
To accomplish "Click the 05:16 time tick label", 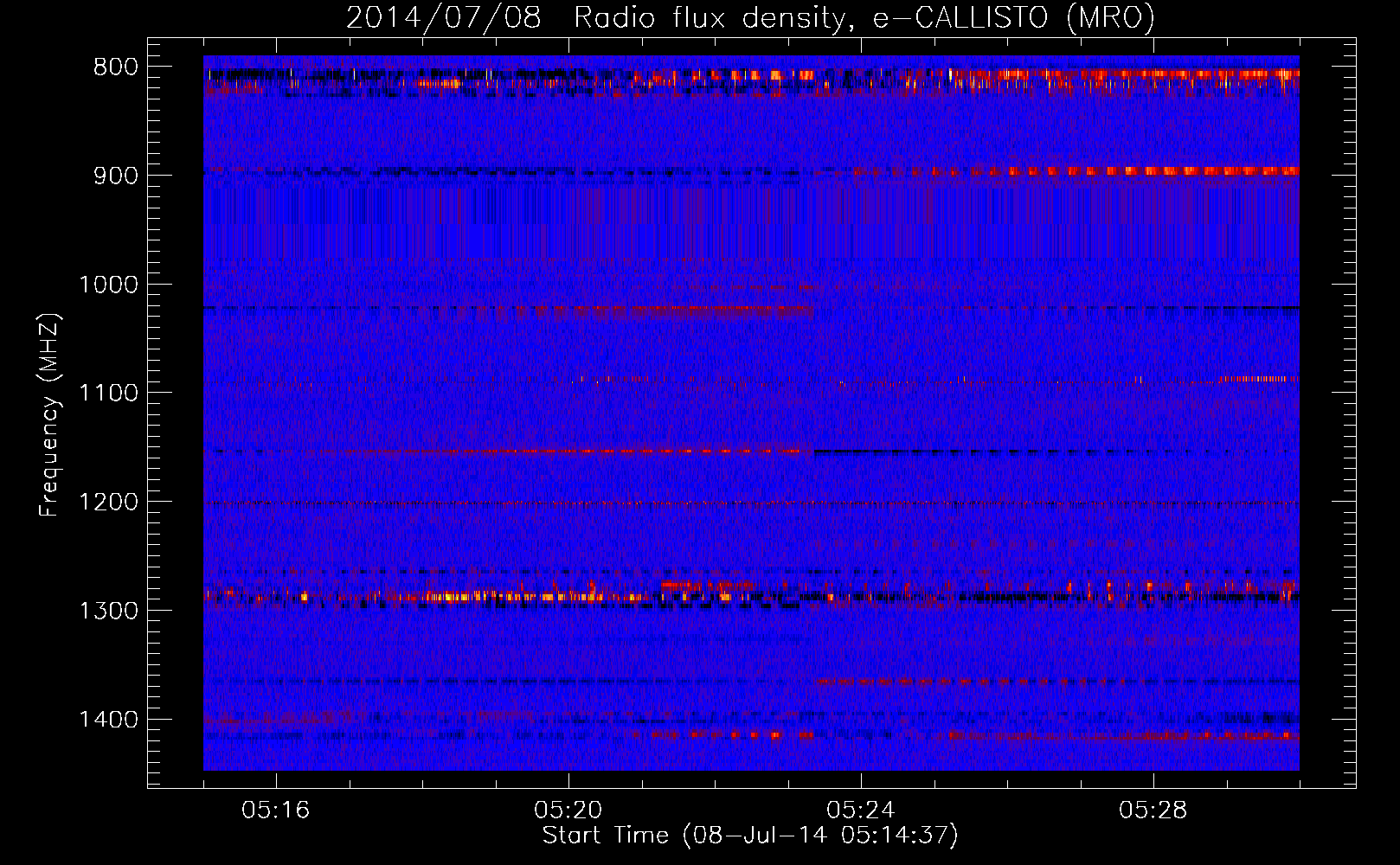I will pos(276,811).
